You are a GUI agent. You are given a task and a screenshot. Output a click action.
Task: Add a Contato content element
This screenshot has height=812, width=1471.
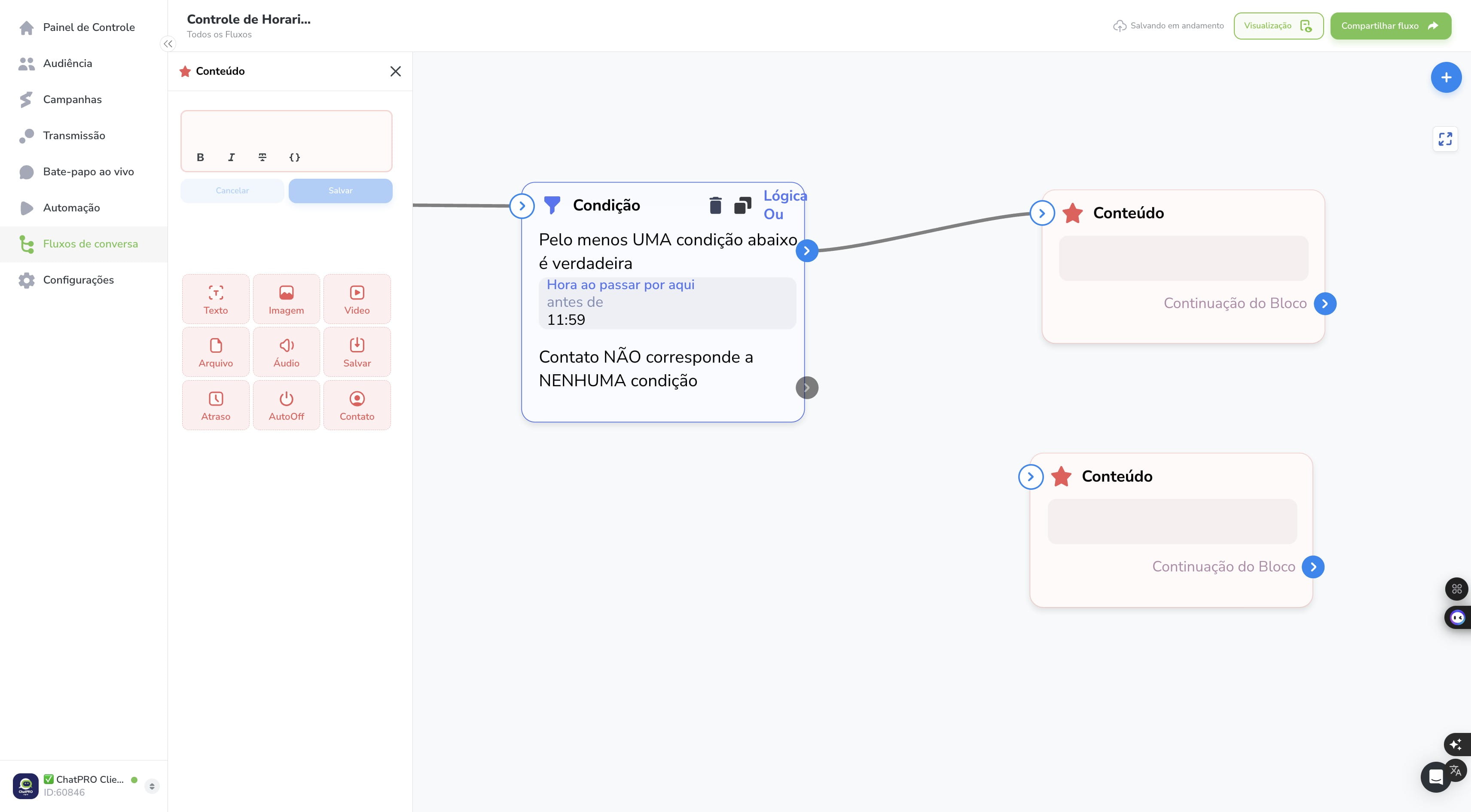(x=357, y=406)
